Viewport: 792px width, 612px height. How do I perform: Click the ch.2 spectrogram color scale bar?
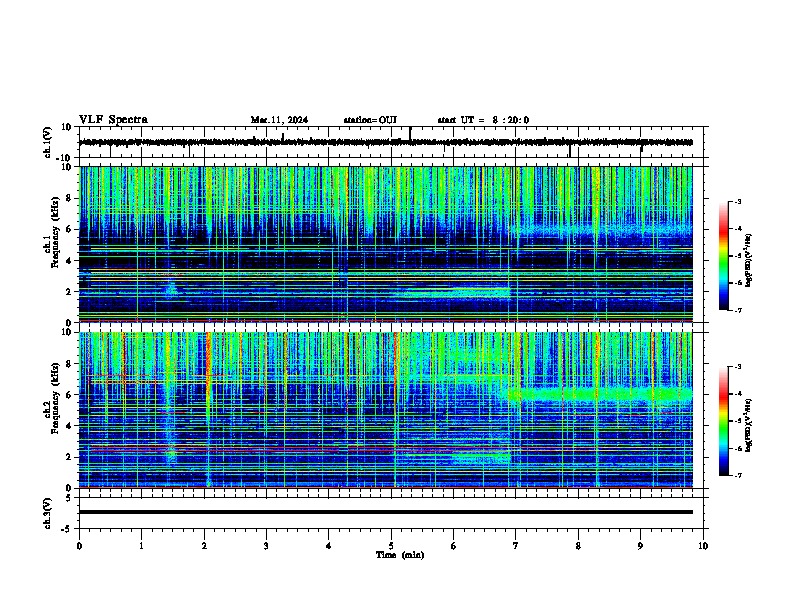click(724, 421)
